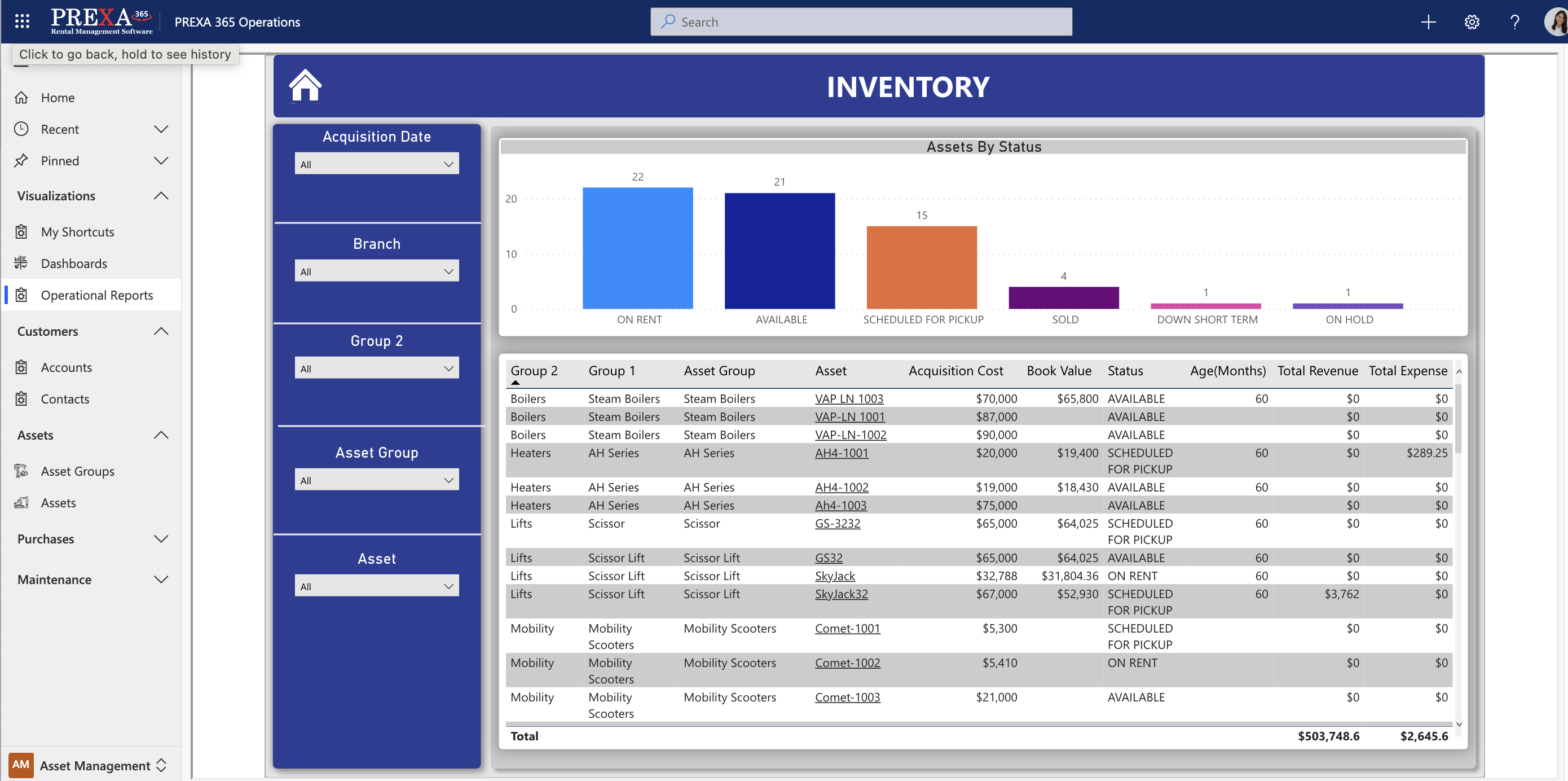Open the Branch filter dropdown
Image resolution: width=1568 pixels, height=781 pixels.
376,270
